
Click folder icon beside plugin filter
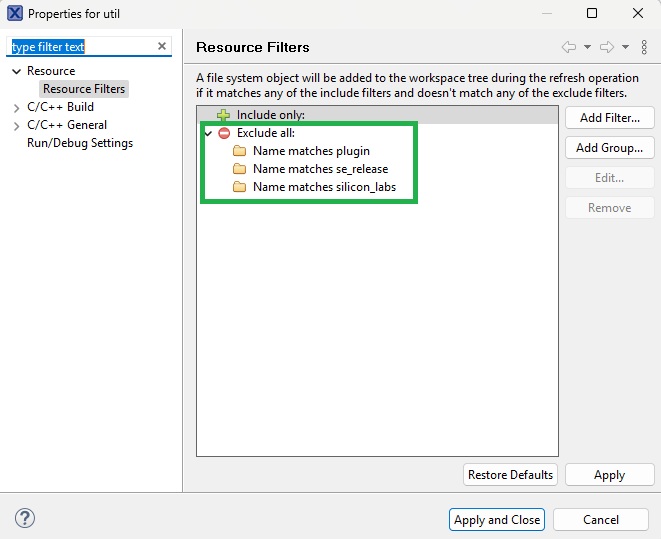pyautogui.click(x=239, y=150)
